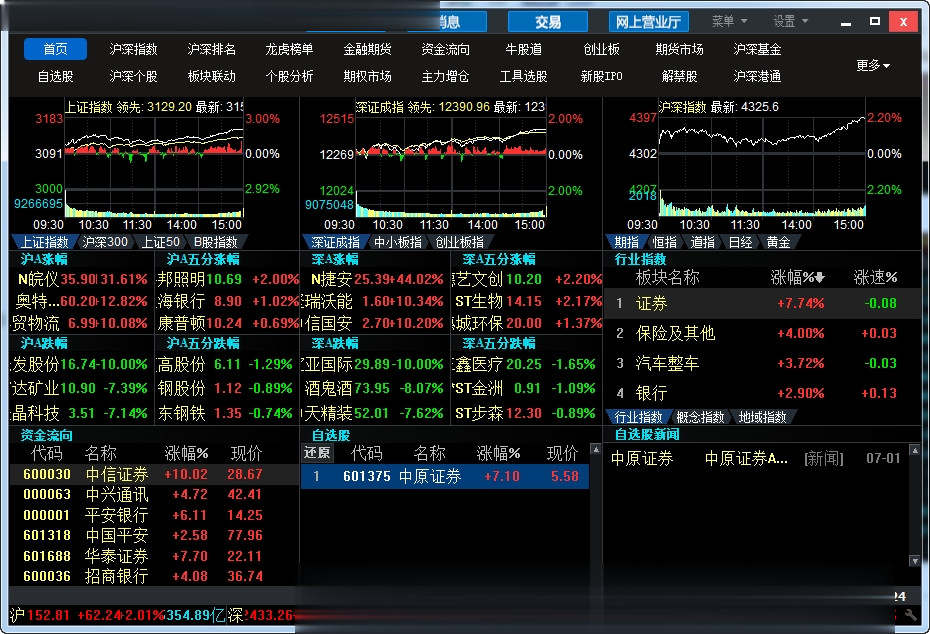Select 保险及其他 sector row
The height and width of the screenshot is (634, 930).
(763, 333)
